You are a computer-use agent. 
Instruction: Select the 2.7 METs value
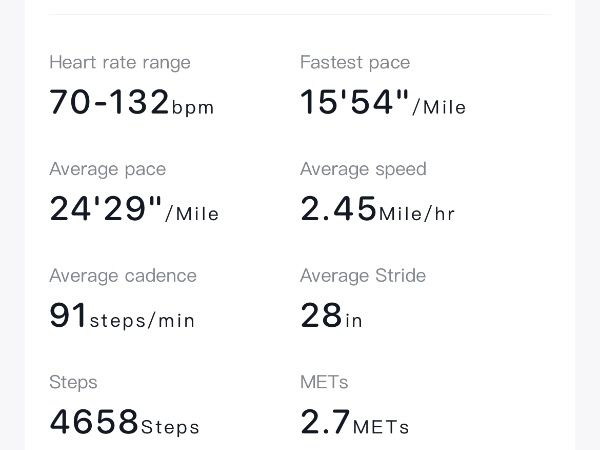coord(325,423)
